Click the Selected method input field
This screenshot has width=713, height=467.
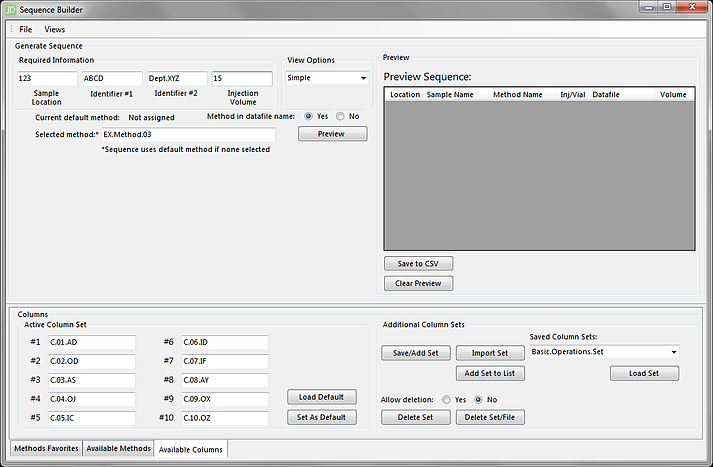tap(188, 135)
